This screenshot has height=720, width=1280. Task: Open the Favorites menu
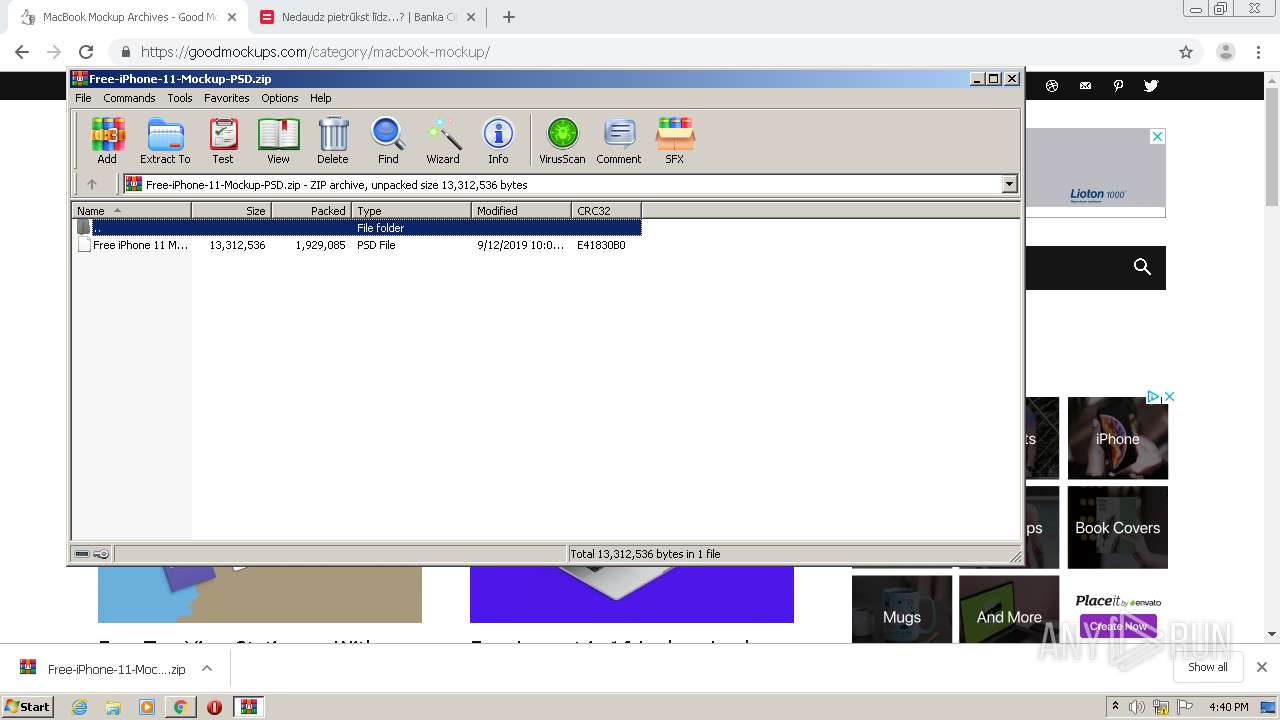(227, 98)
